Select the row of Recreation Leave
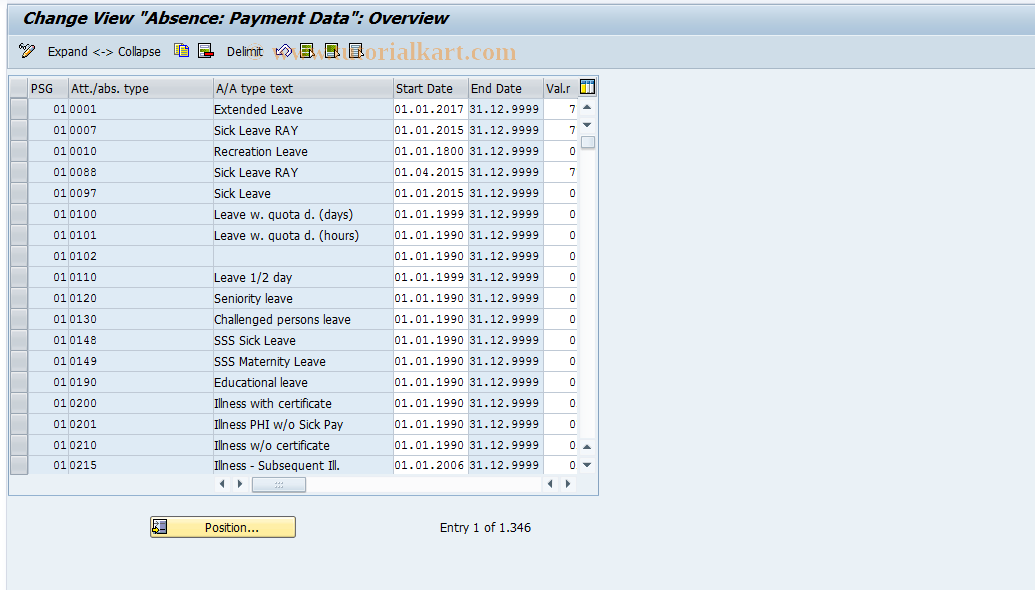 click(19, 152)
